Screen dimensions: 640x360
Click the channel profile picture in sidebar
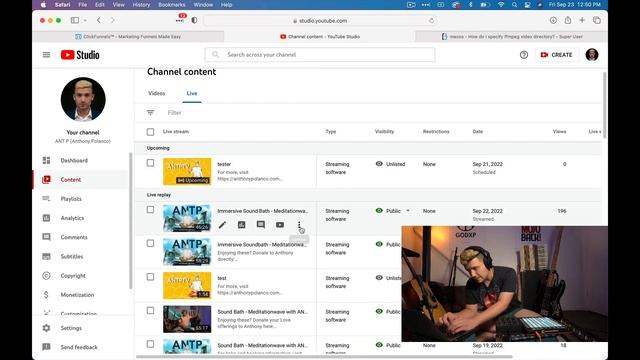click(83, 99)
